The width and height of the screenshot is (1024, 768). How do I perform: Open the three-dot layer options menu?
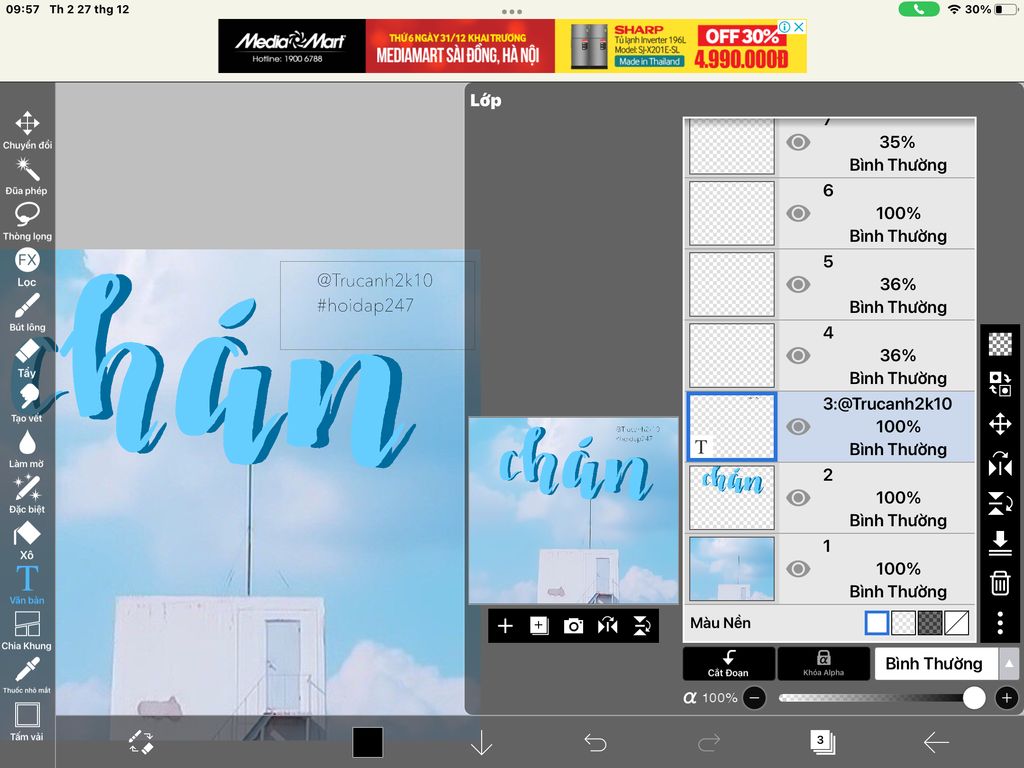click(x=1000, y=623)
